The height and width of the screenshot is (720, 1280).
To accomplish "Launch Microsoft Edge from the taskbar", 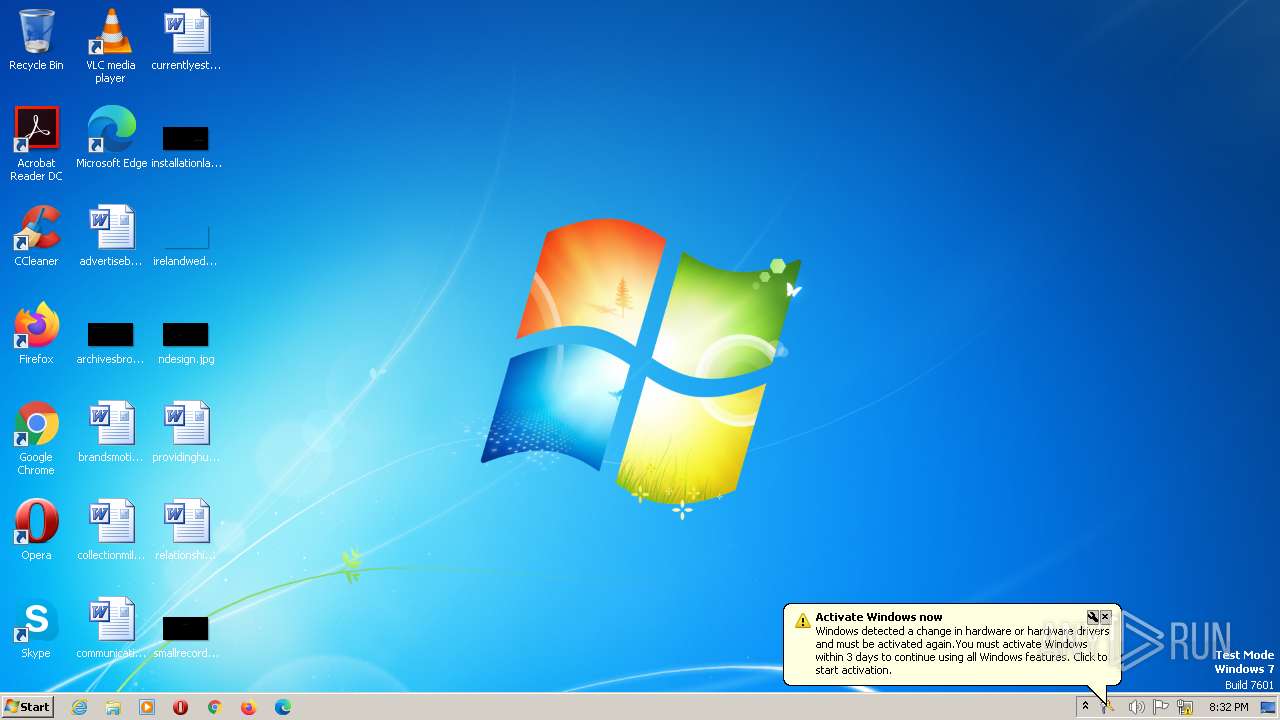I will pyautogui.click(x=283, y=707).
